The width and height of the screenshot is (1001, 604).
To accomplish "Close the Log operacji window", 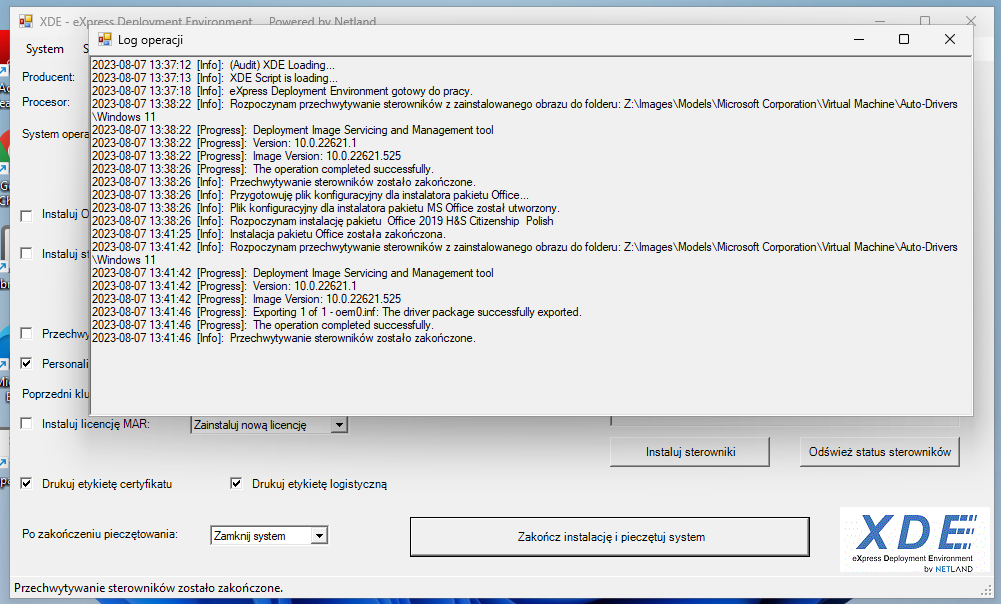I will (949, 39).
